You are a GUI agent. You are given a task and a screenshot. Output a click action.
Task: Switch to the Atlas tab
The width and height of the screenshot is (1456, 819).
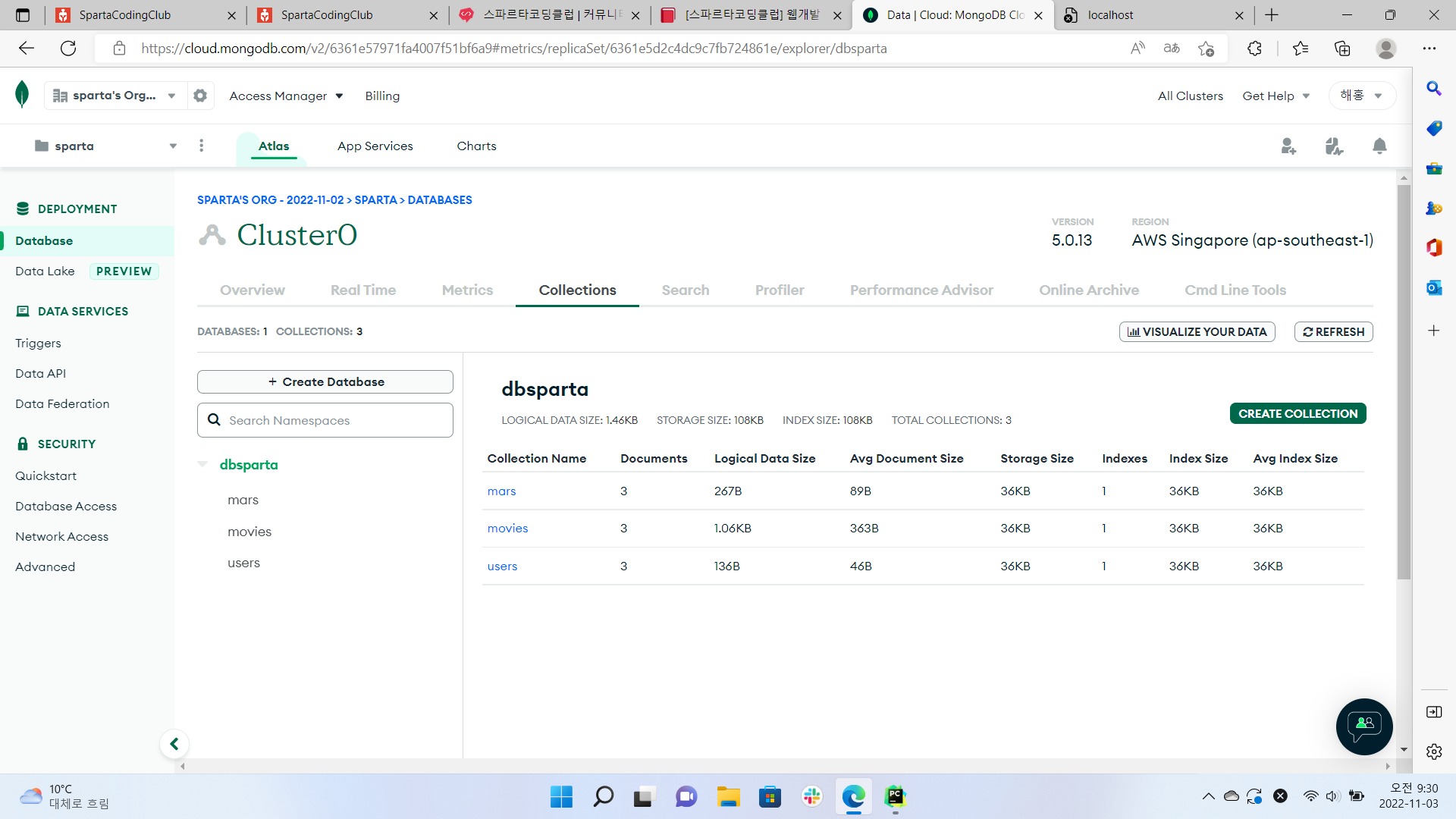pos(274,146)
